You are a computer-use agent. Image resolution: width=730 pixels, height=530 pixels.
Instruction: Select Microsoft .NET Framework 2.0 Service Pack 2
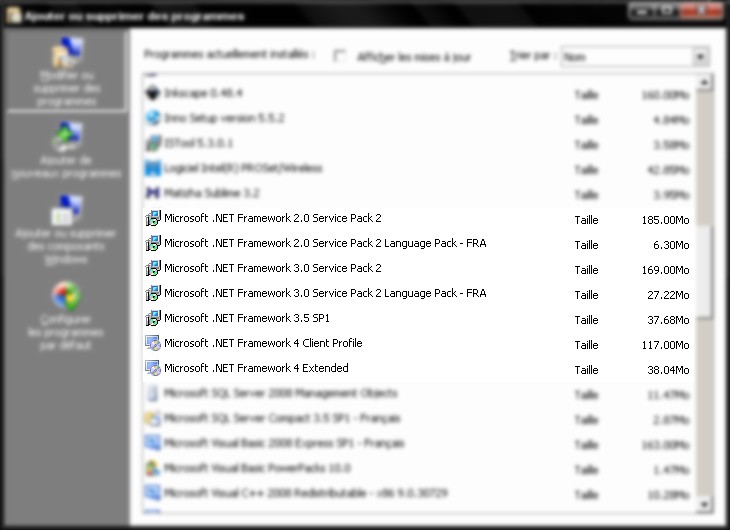click(272, 218)
